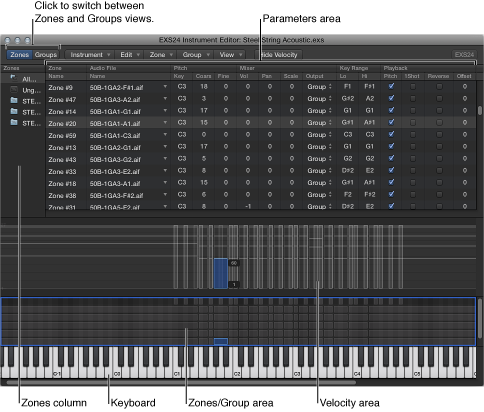The image size is (484, 412).
Task: Open the Group menu
Action: coord(195,55)
